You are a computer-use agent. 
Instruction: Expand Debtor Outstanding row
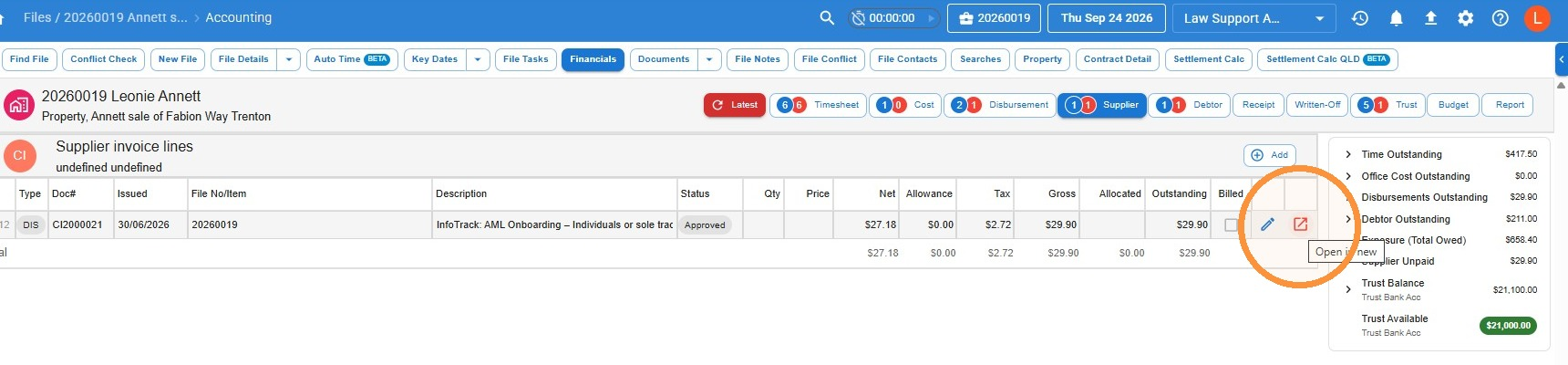point(1348,219)
